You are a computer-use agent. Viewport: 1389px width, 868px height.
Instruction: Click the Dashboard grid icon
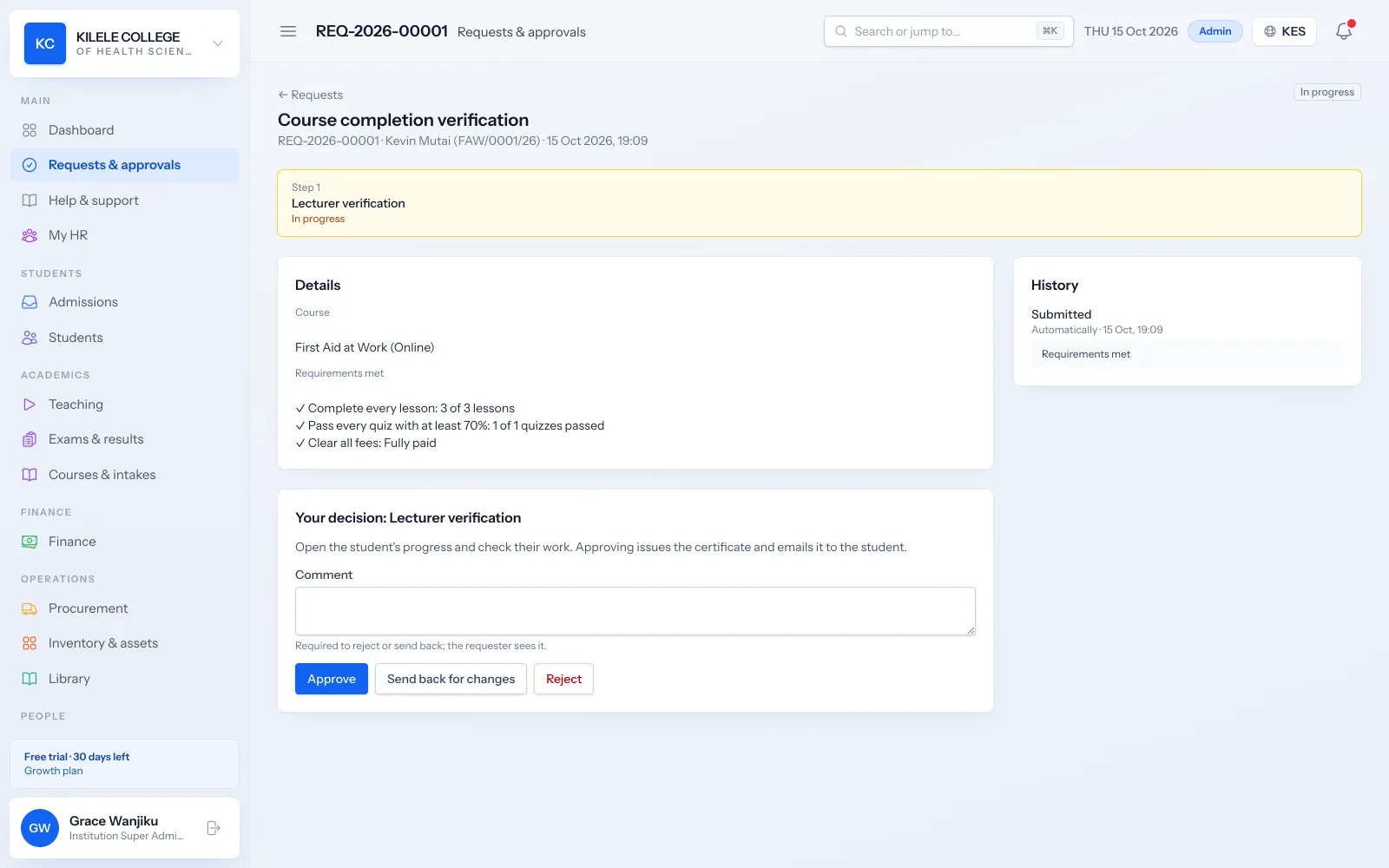click(x=30, y=130)
